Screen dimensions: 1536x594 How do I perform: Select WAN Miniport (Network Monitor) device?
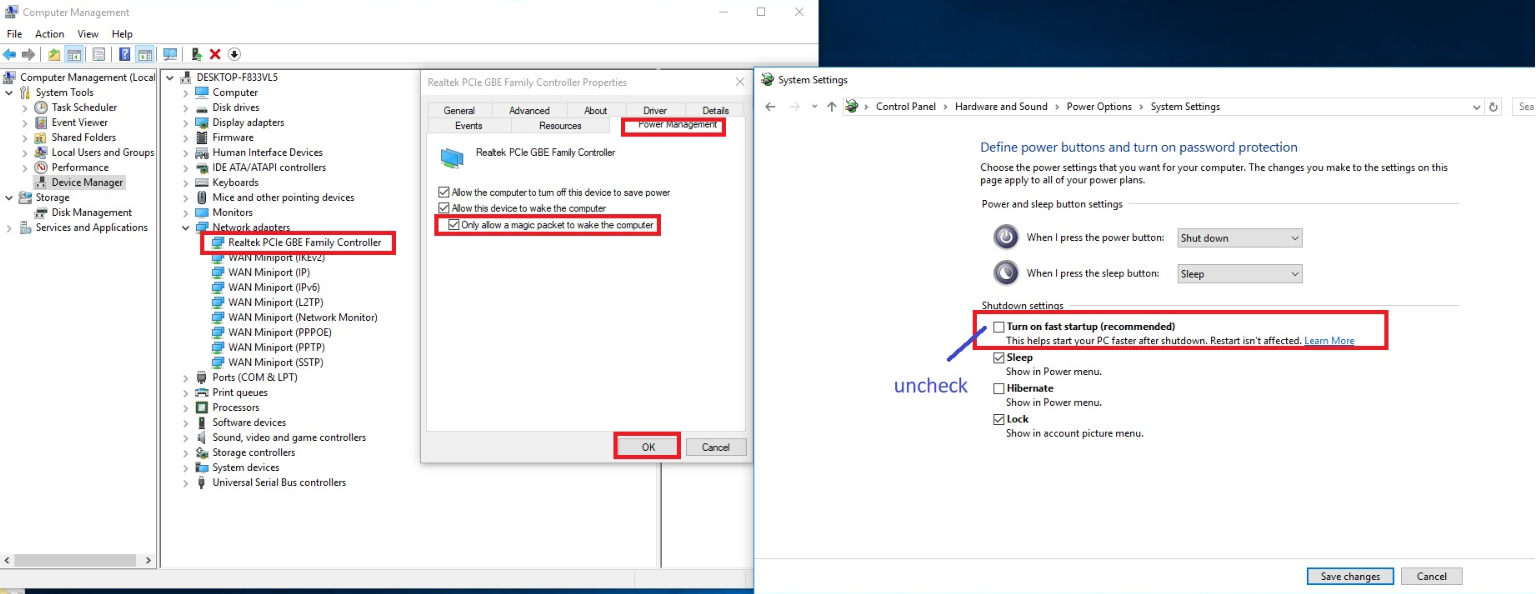(302, 317)
